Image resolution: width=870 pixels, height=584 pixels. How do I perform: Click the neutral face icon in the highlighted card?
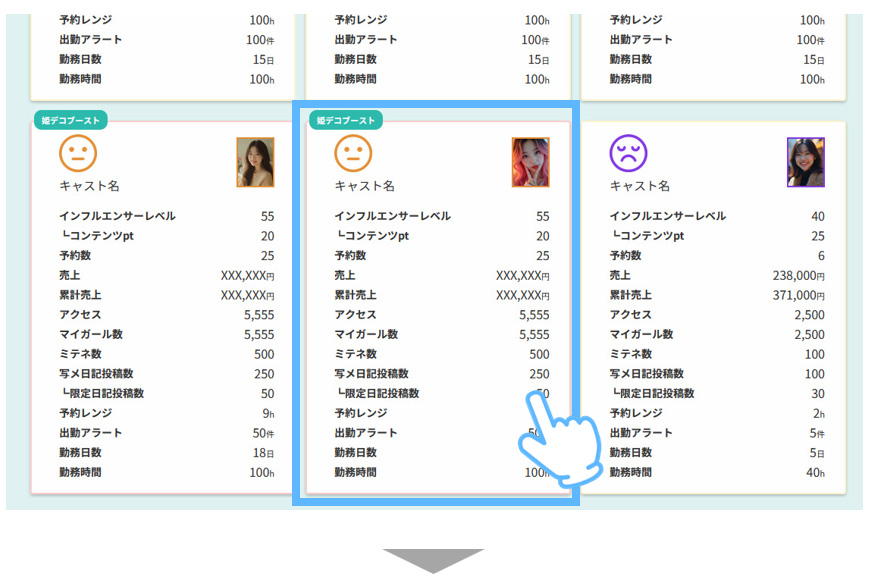pyautogui.click(x=352, y=153)
